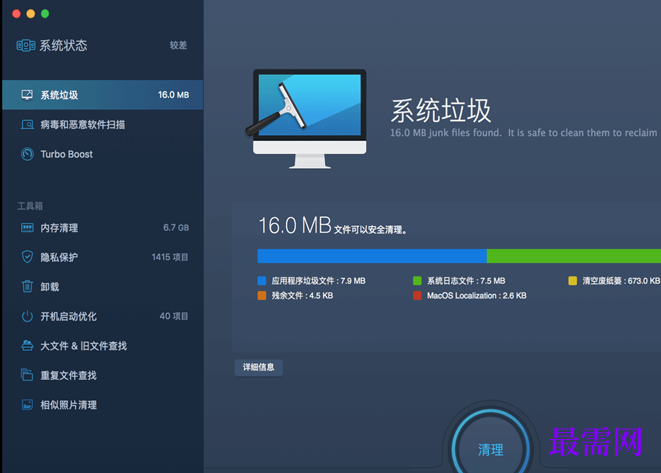This screenshot has height=473, width=661.
Task: Start cleaning with the 清理 button
Action: tap(490, 449)
